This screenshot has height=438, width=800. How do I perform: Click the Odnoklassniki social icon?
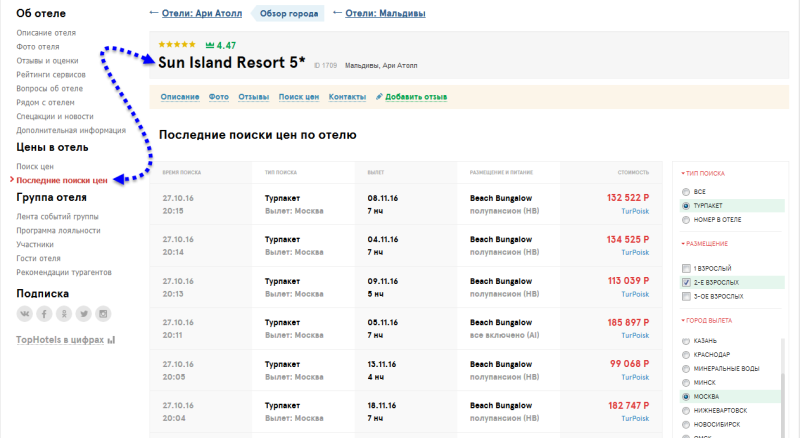[64, 314]
